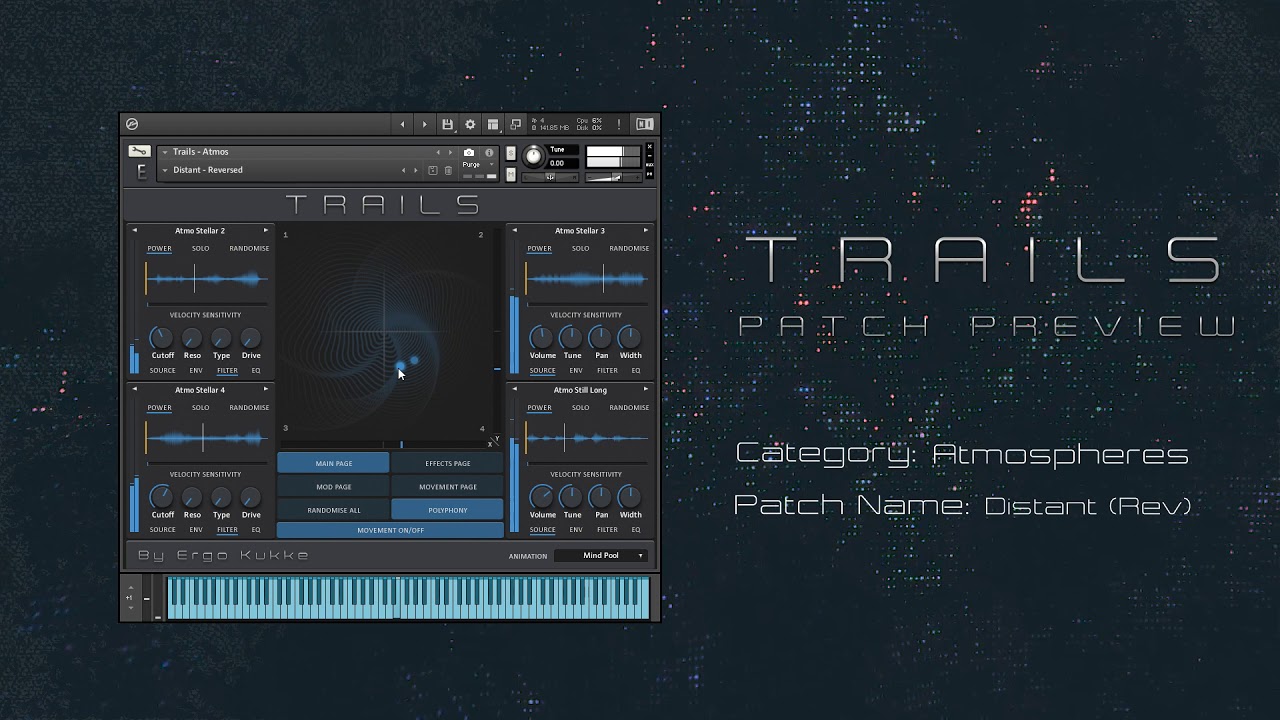1280x720 pixels.
Task: Click the instrument info icon
Action: pos(489,152)
